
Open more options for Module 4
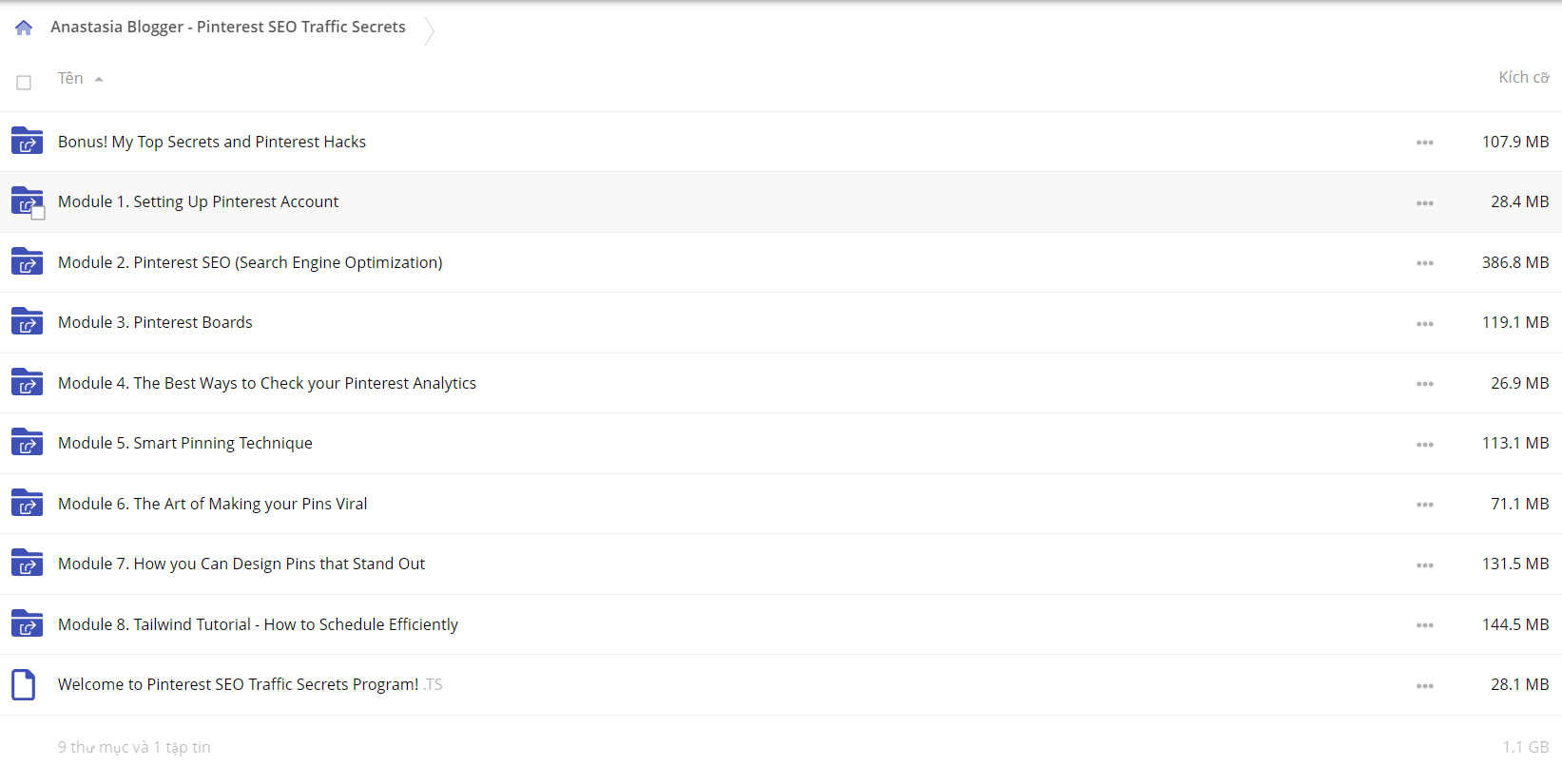(1424, 384)
